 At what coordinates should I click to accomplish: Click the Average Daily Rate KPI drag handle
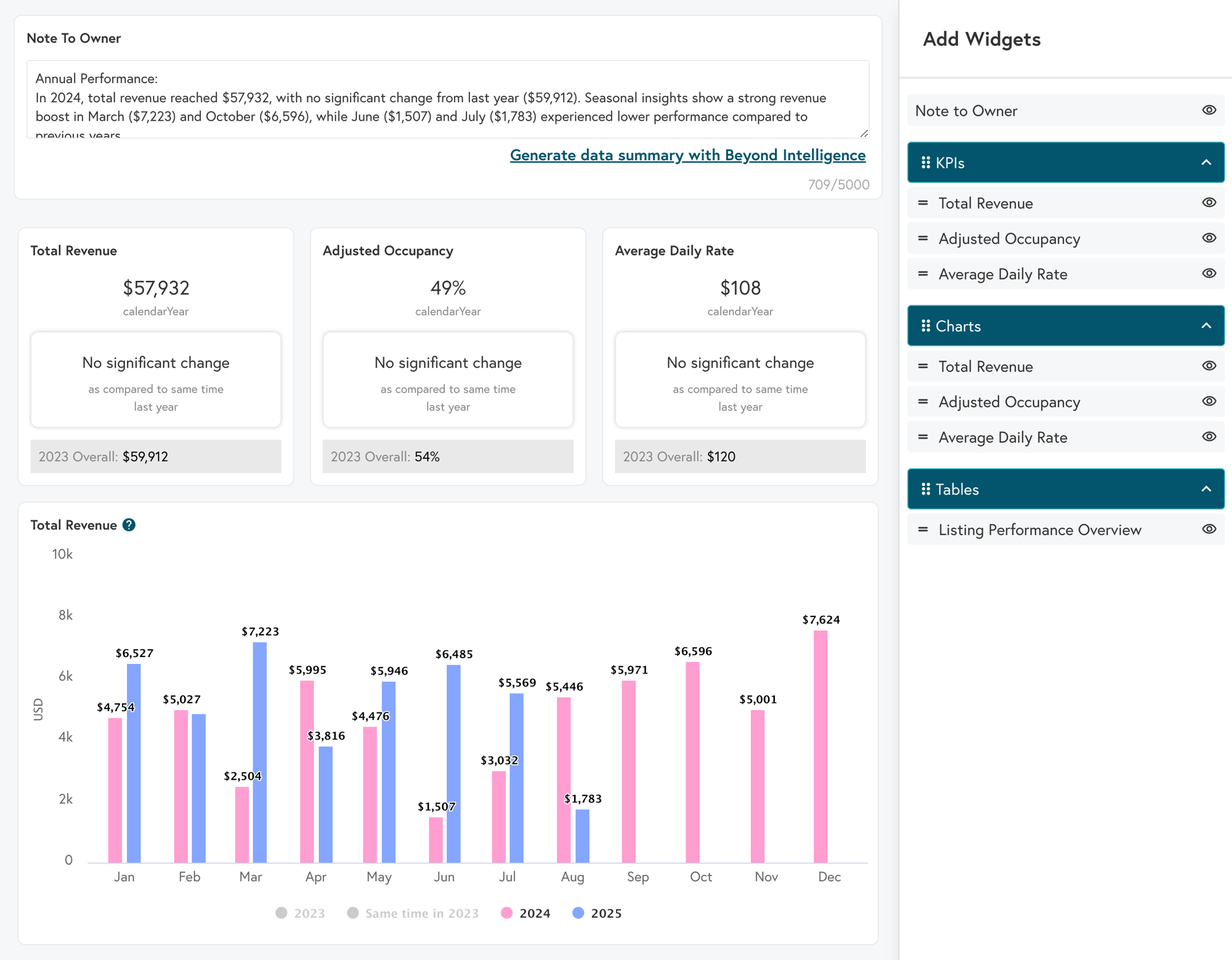(922, 274)
